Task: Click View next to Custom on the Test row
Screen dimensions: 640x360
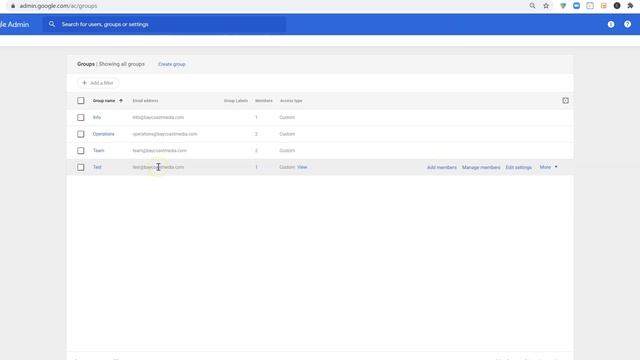Action: point(302,167)
